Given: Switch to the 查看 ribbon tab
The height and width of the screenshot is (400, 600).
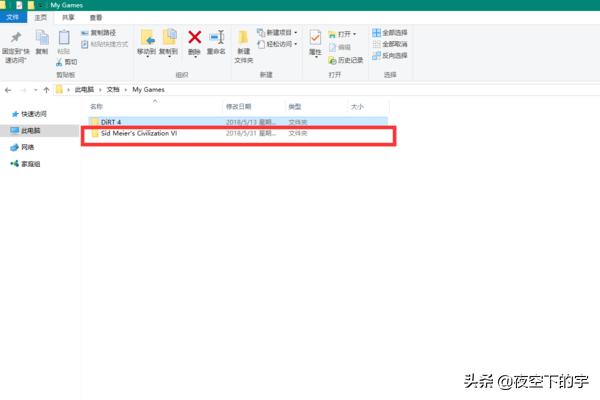Looking at the screenshot, I should 96,18.
